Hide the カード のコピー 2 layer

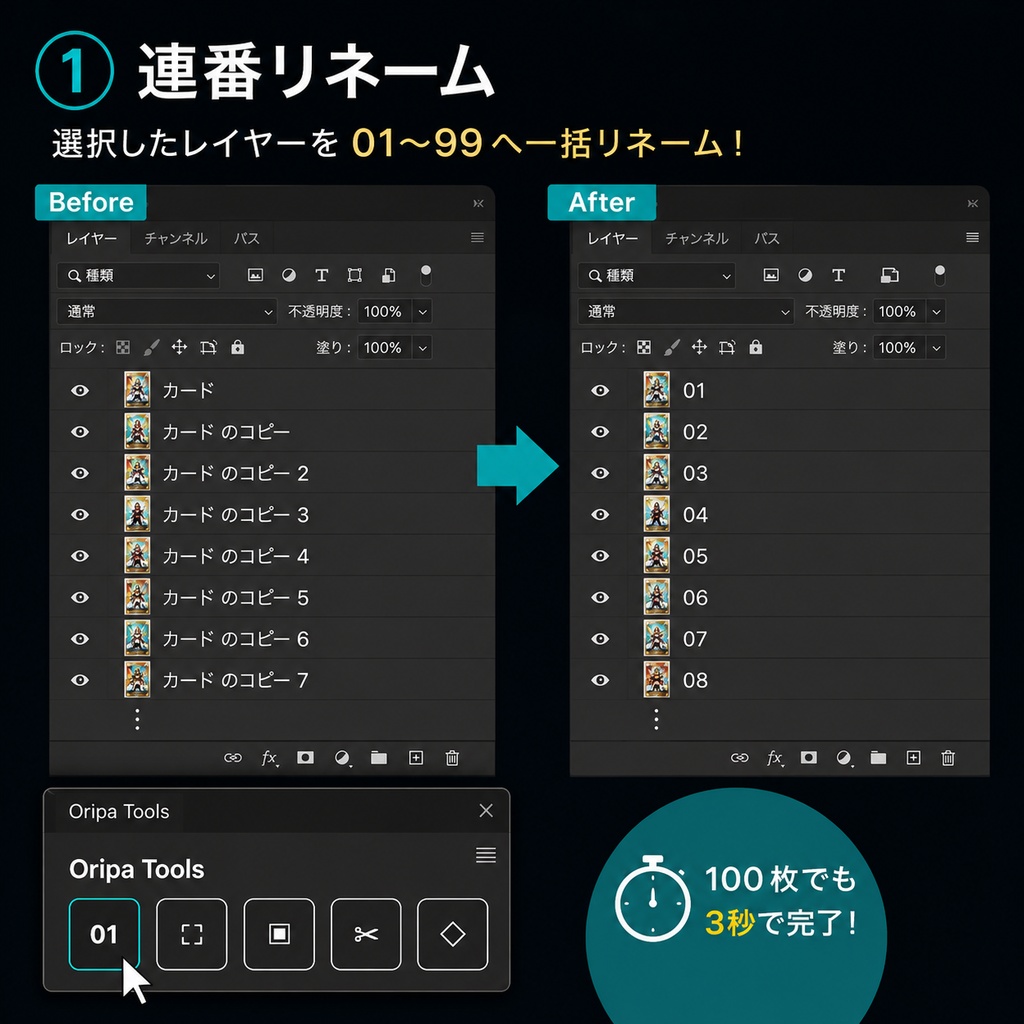80,473
